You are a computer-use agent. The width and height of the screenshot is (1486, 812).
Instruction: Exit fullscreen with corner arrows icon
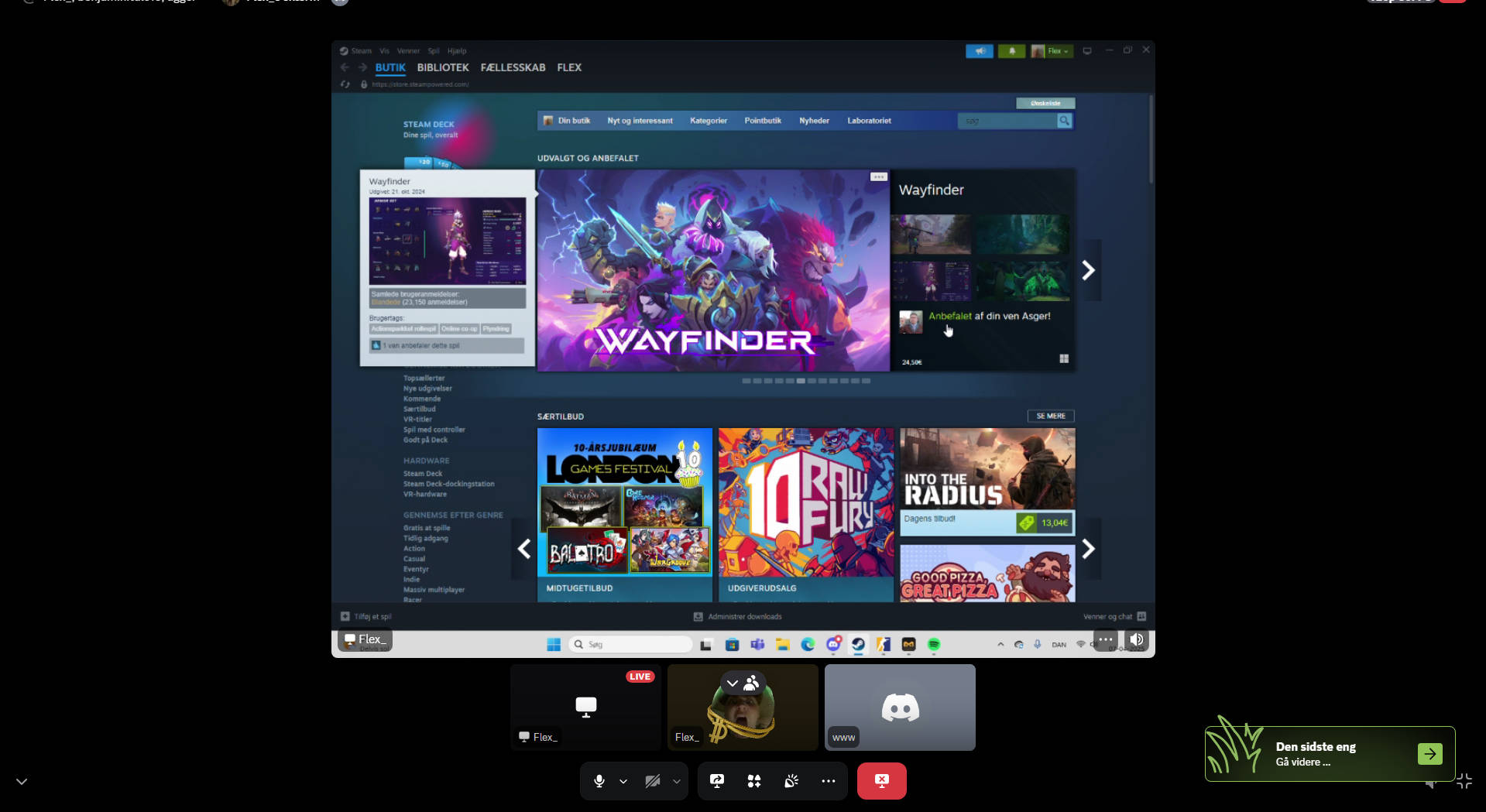pyautogui.click(x=1464, y=781)
